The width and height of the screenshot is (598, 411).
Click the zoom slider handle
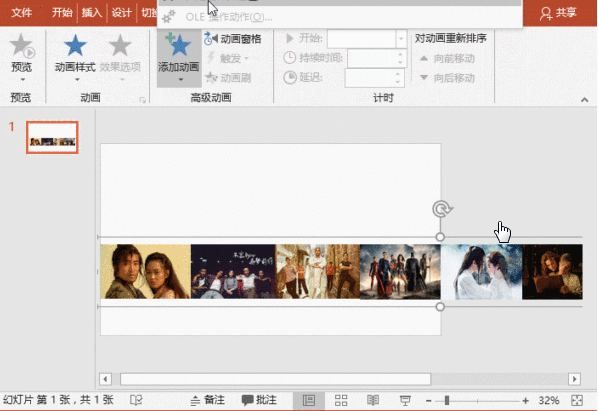[447, 400]
